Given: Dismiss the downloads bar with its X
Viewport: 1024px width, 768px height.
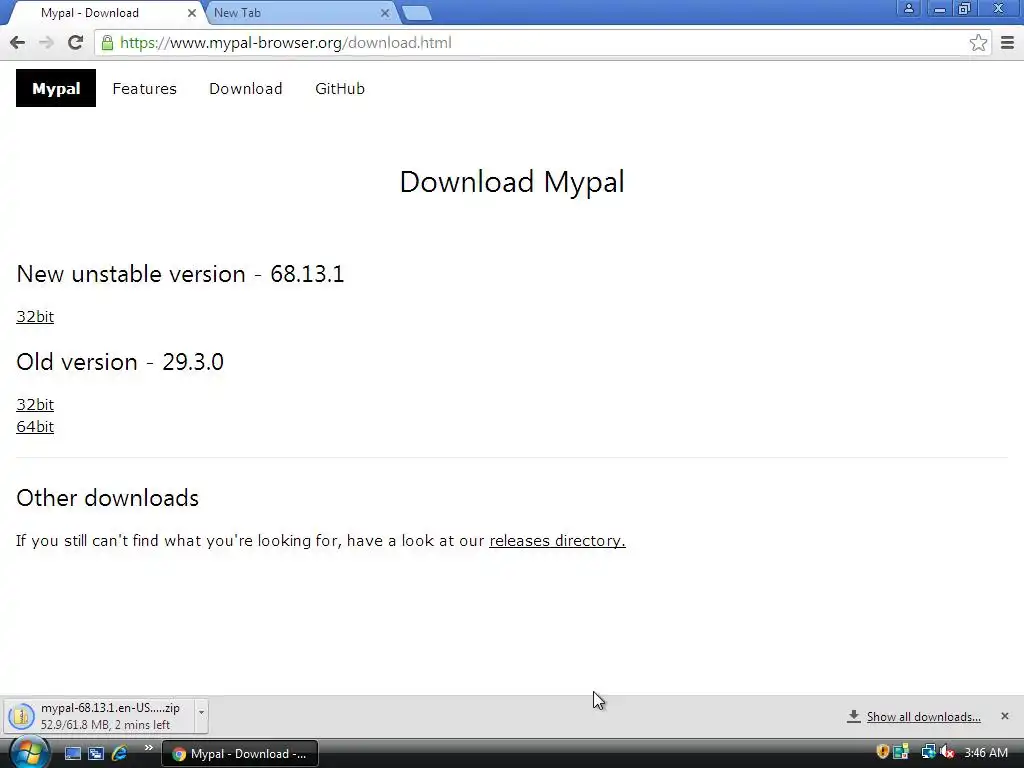Looking at the screenshot, I should pos(1004,716).
